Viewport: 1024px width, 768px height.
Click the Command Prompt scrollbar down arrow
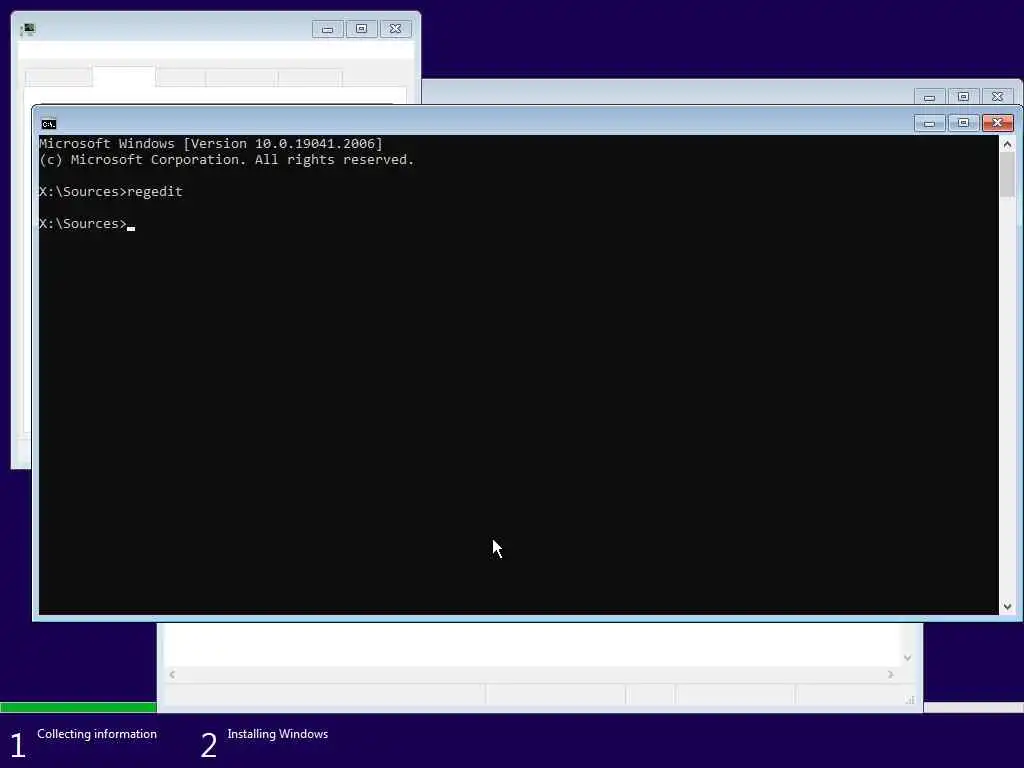pyautogui.click(x=1007, y=607)
